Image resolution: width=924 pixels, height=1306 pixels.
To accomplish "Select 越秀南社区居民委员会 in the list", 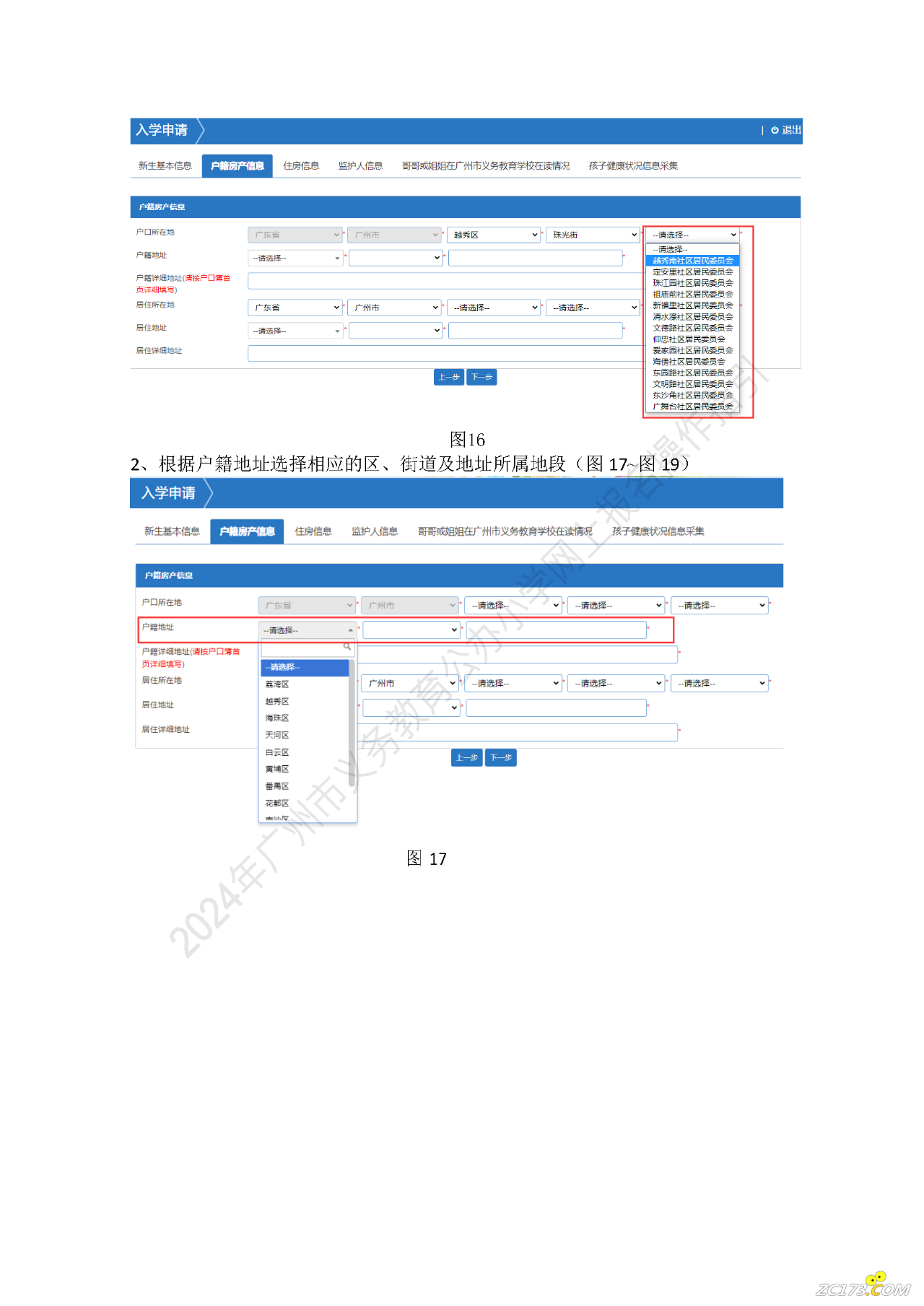I will [692, 261].
